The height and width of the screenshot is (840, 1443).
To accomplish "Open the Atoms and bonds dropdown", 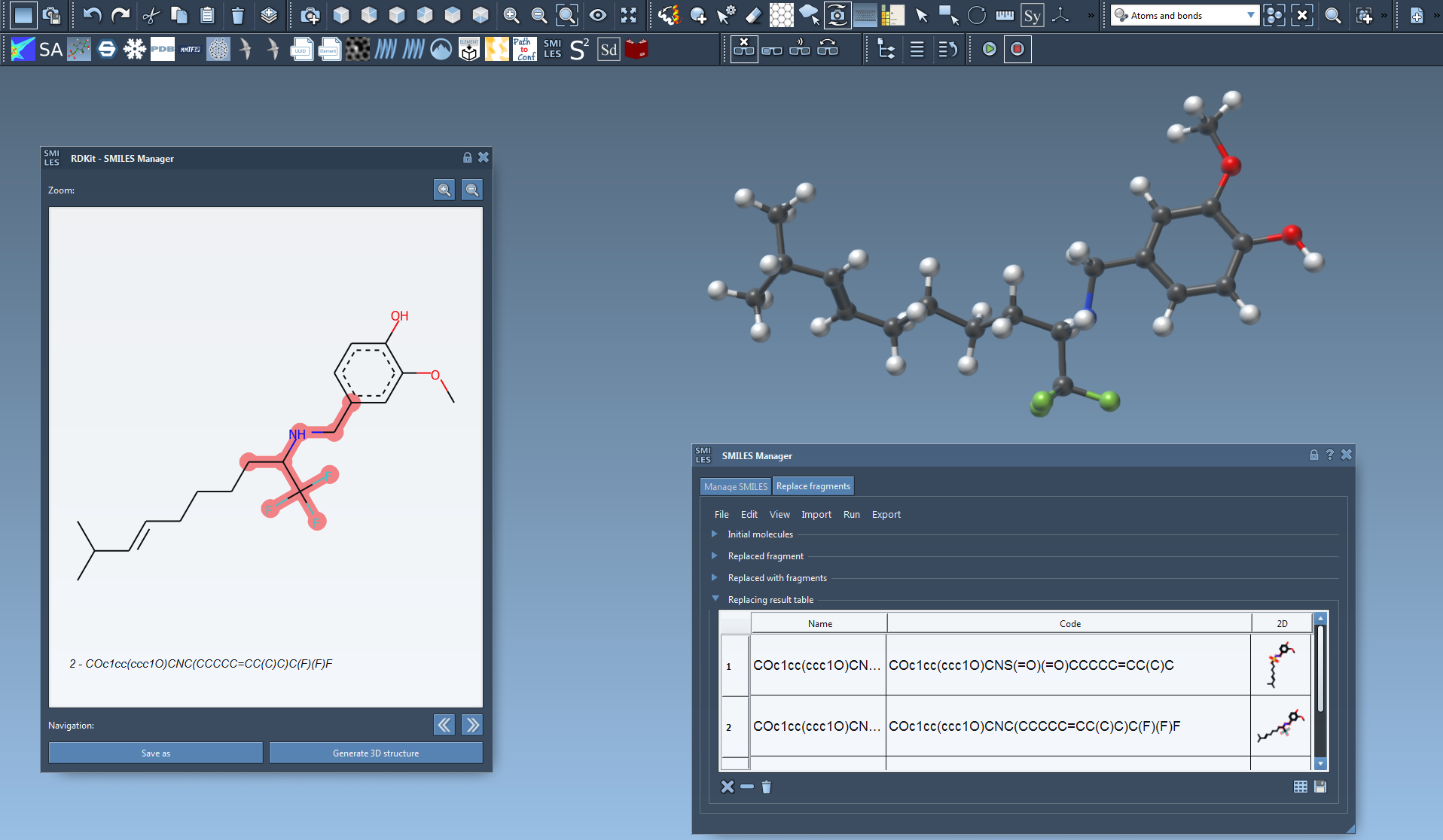I will [1250, 15].
